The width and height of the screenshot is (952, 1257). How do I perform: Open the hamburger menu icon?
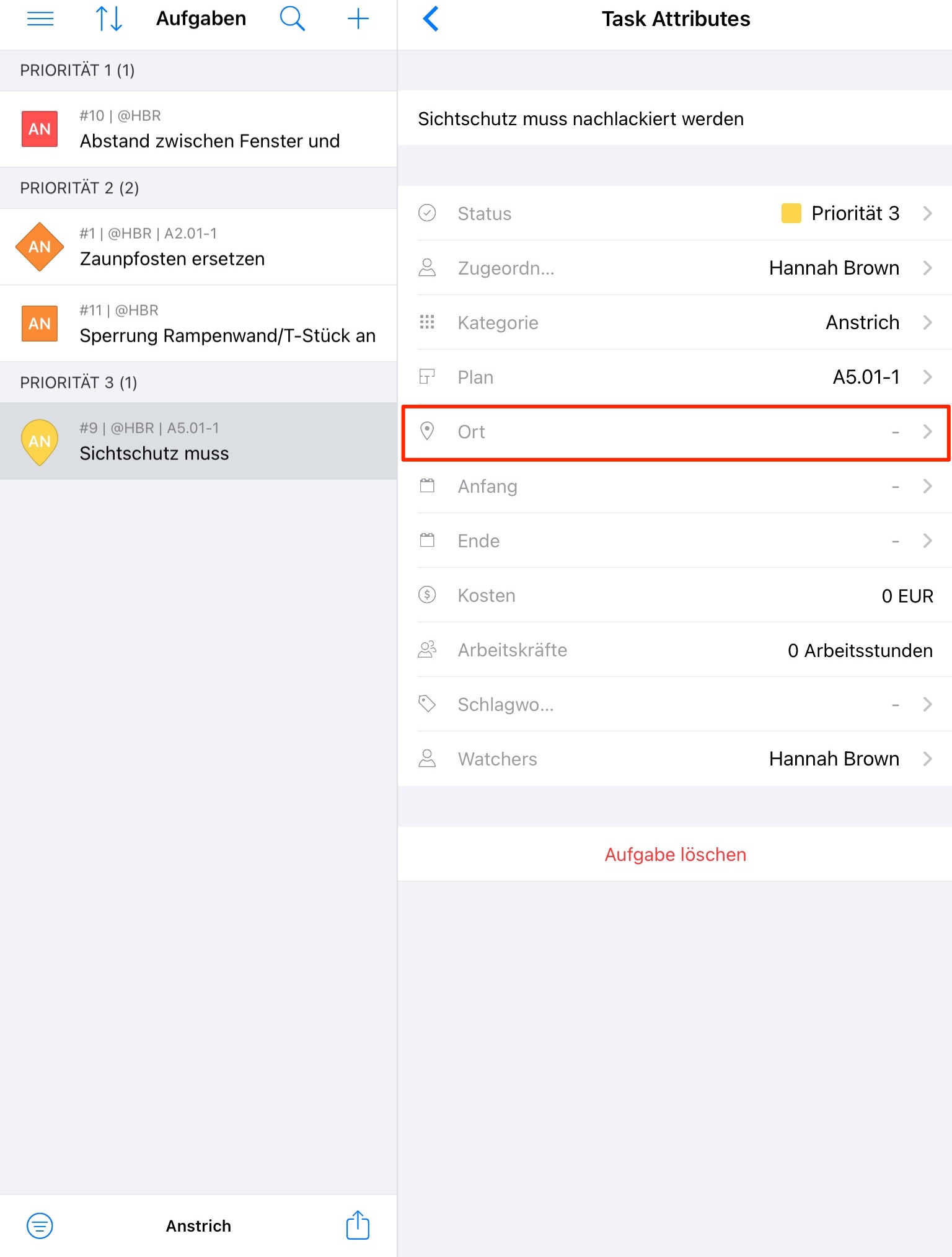pos(40,19)
